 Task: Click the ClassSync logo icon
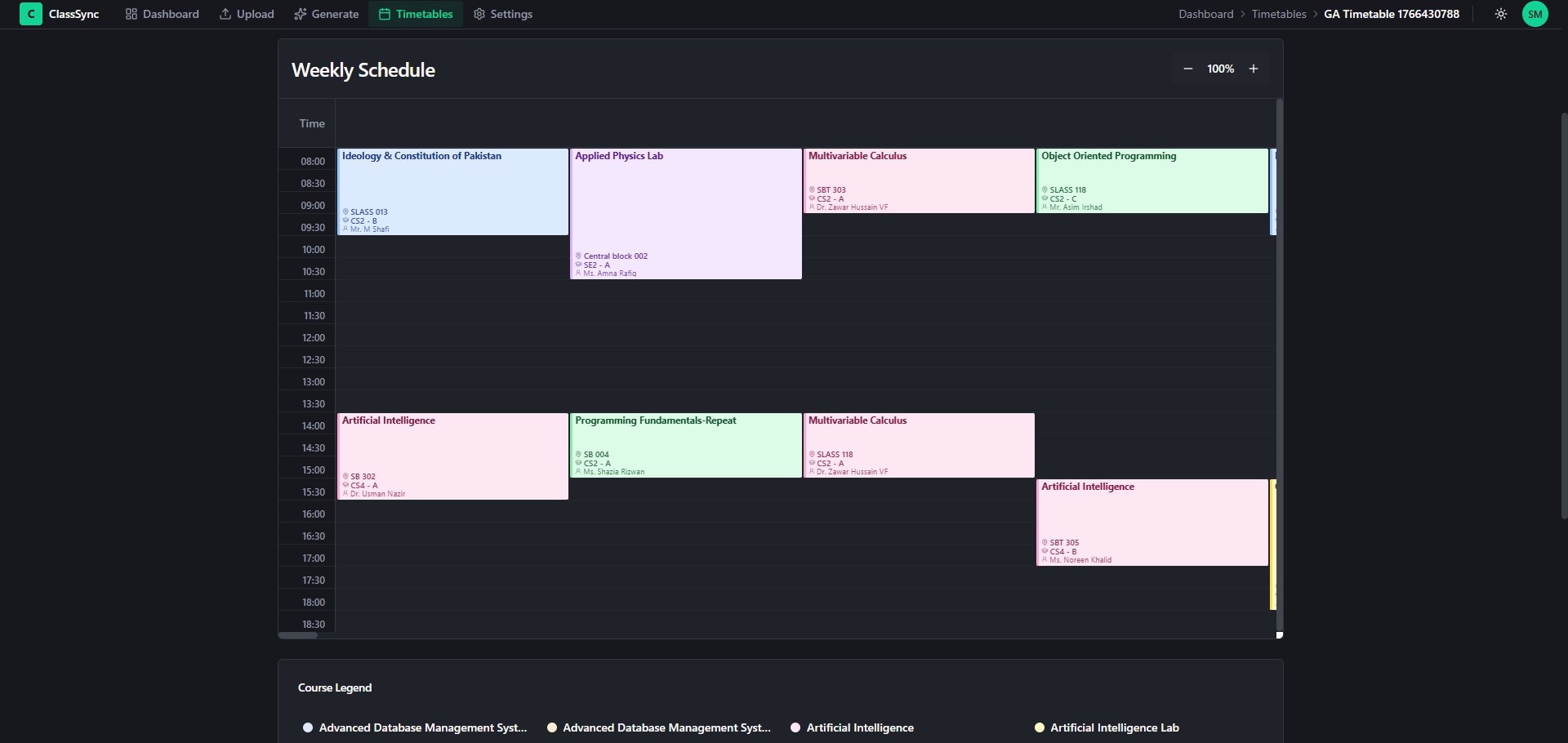click(31, 14)
